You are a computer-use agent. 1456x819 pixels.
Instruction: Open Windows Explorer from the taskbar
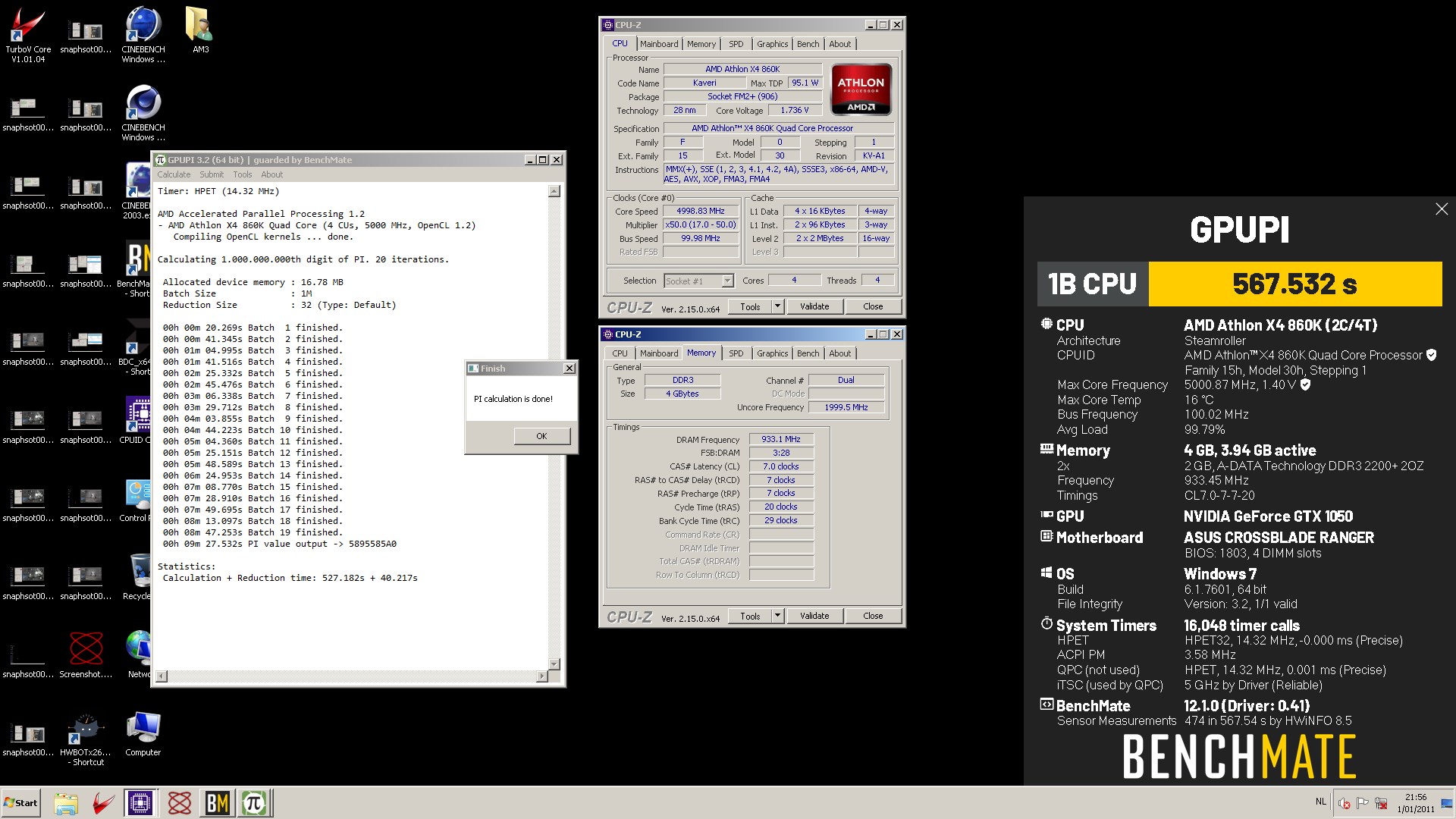(x=66, y=803)
